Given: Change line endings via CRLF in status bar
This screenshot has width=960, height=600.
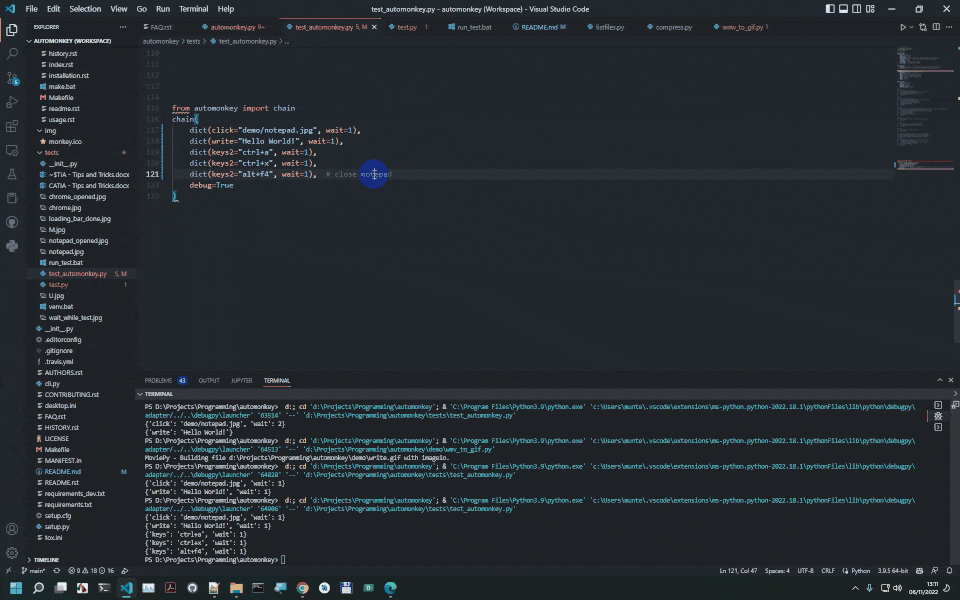Looking at the screenshot, I should 827,570.
